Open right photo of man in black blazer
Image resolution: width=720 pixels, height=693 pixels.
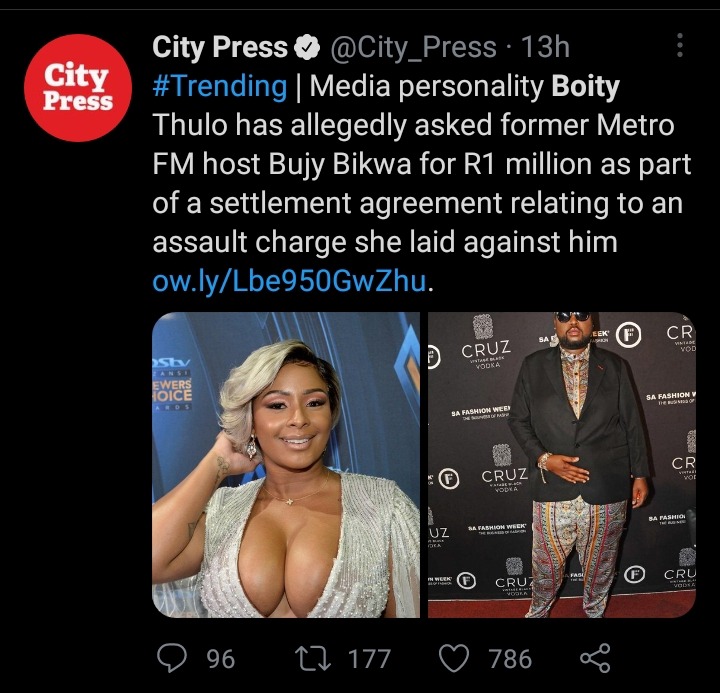pyautogui.click(x=562, y=465)
